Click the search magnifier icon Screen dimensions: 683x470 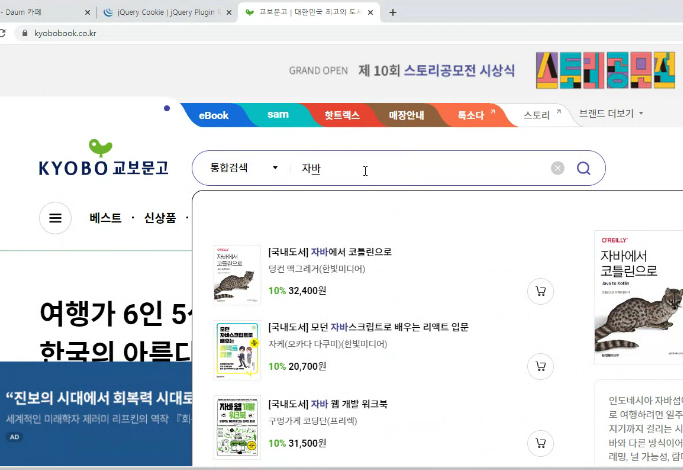(584, 168)
